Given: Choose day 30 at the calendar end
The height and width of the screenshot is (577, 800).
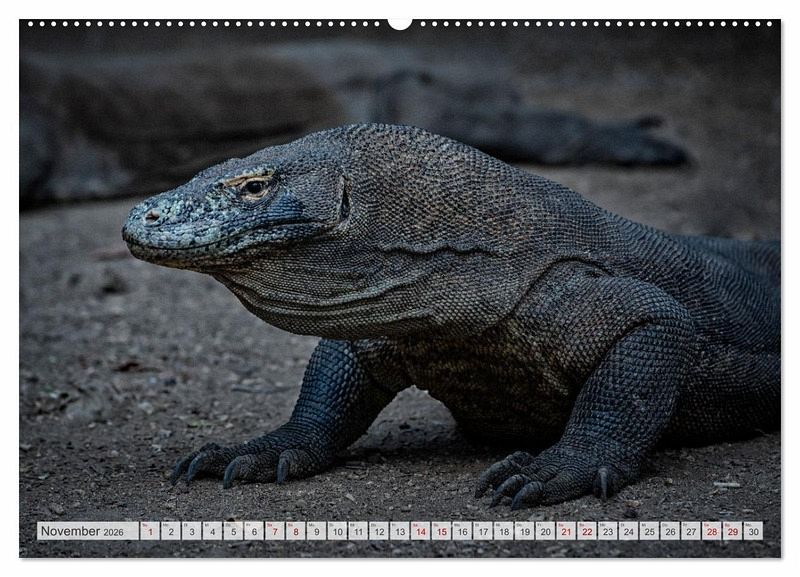Looking at the screenshot, I should [753, 531].
